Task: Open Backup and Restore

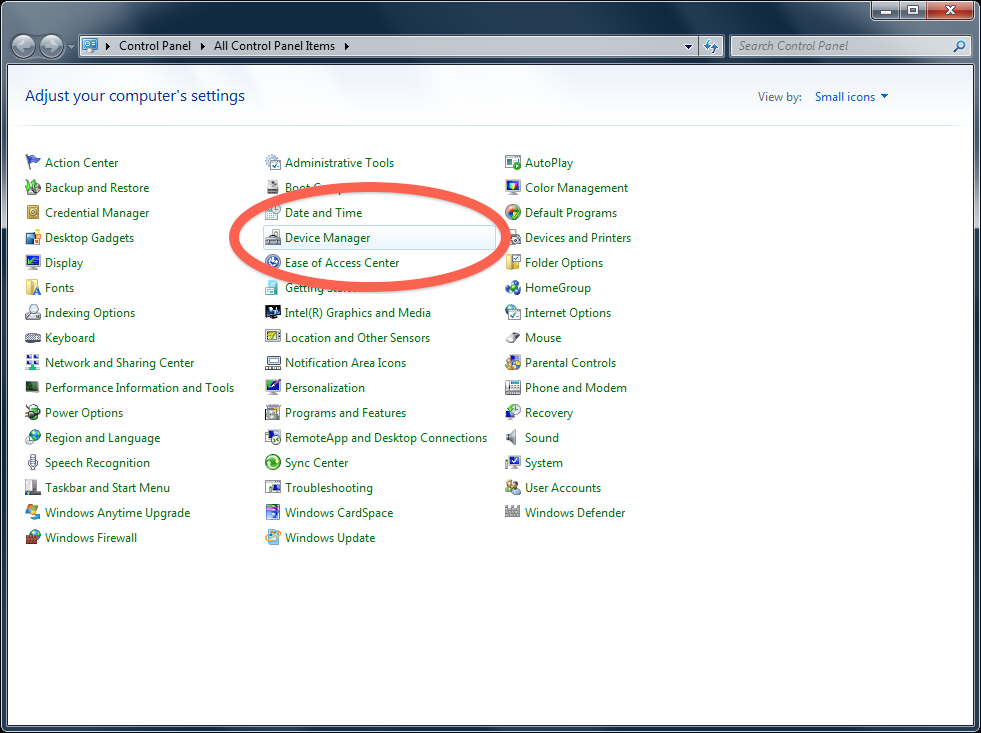Action: 96,187
